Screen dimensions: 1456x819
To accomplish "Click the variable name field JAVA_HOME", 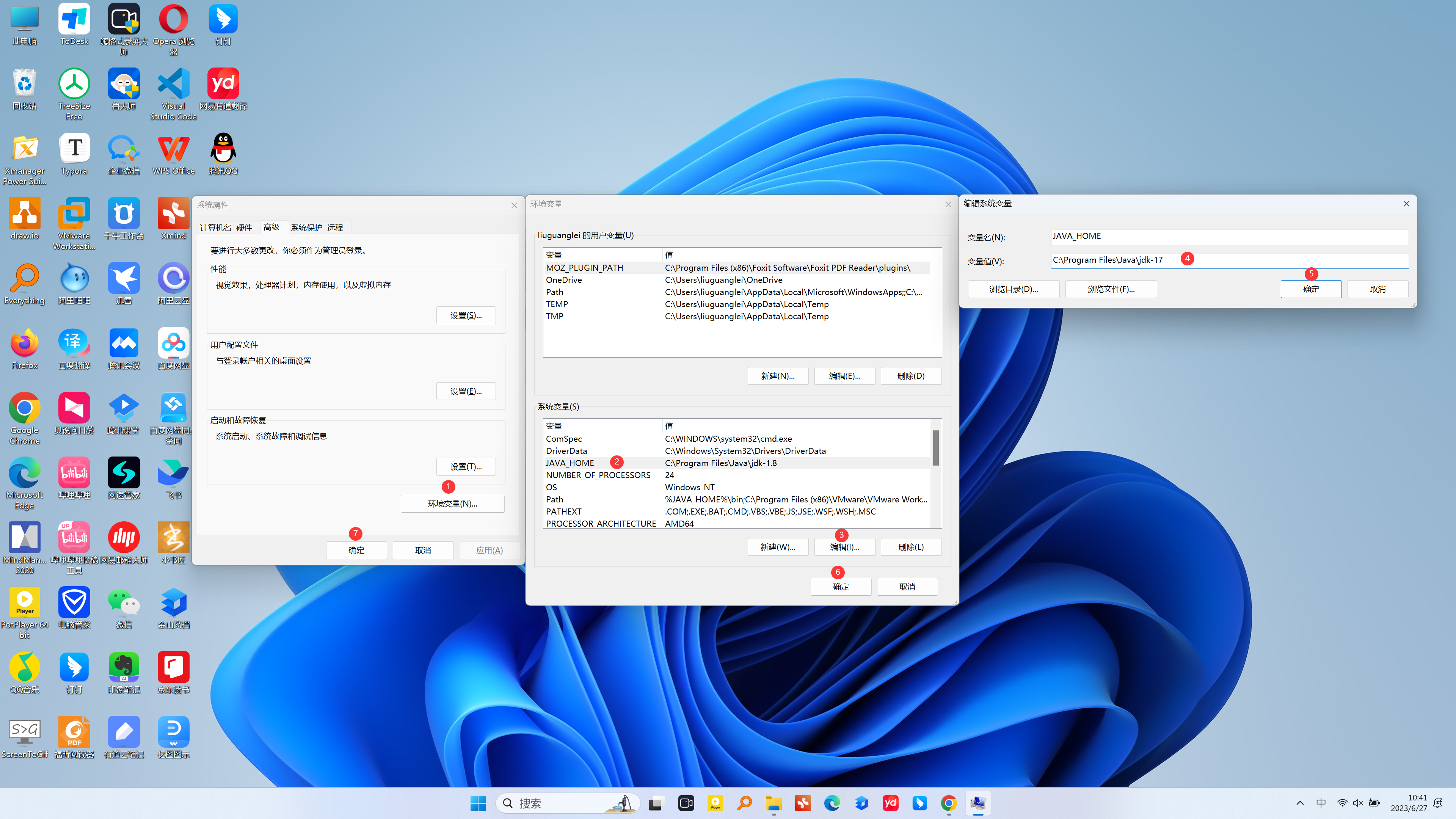I will (1229, 236).
